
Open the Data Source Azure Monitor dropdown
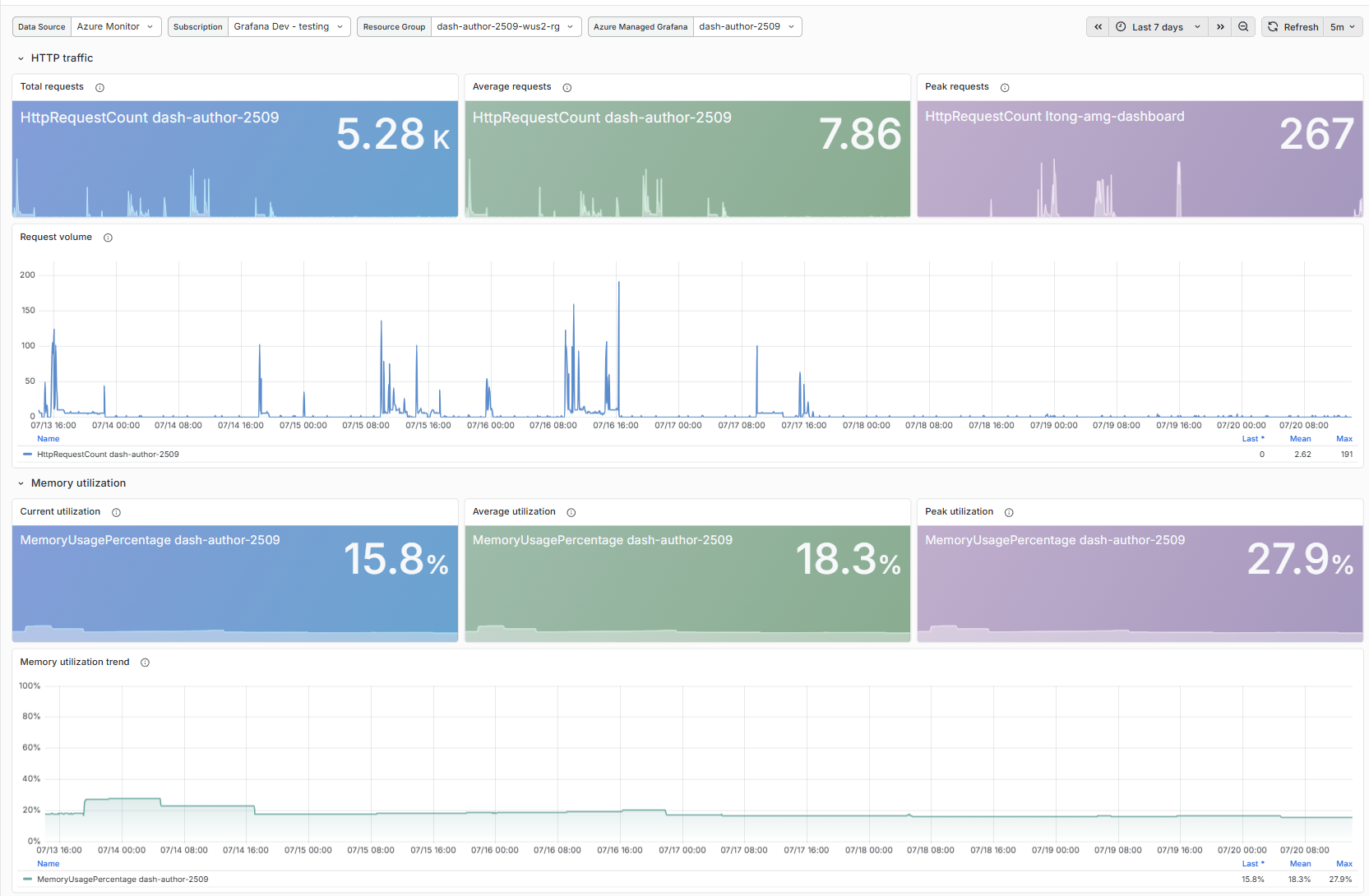coord(116,27)
